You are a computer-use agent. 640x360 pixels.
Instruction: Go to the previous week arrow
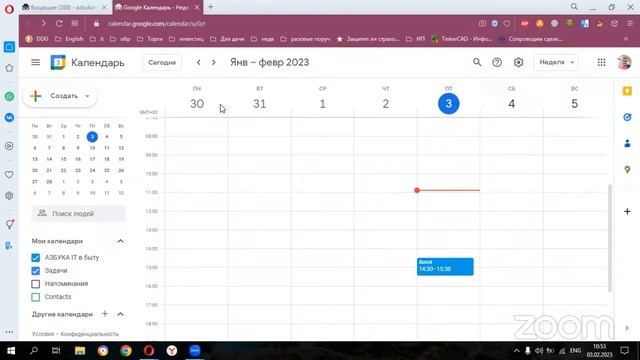tap(198, 62)
